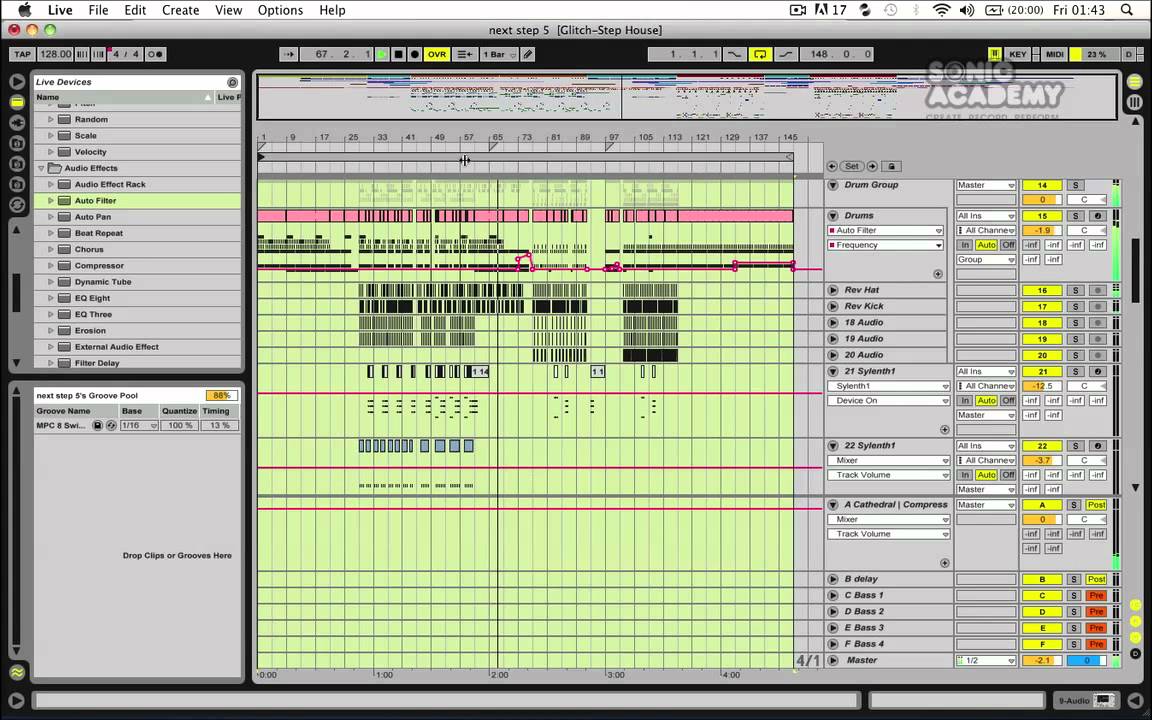Click the TAP tempo button
The height and width of the screenshot is (720, 1152).
point(22,54)
